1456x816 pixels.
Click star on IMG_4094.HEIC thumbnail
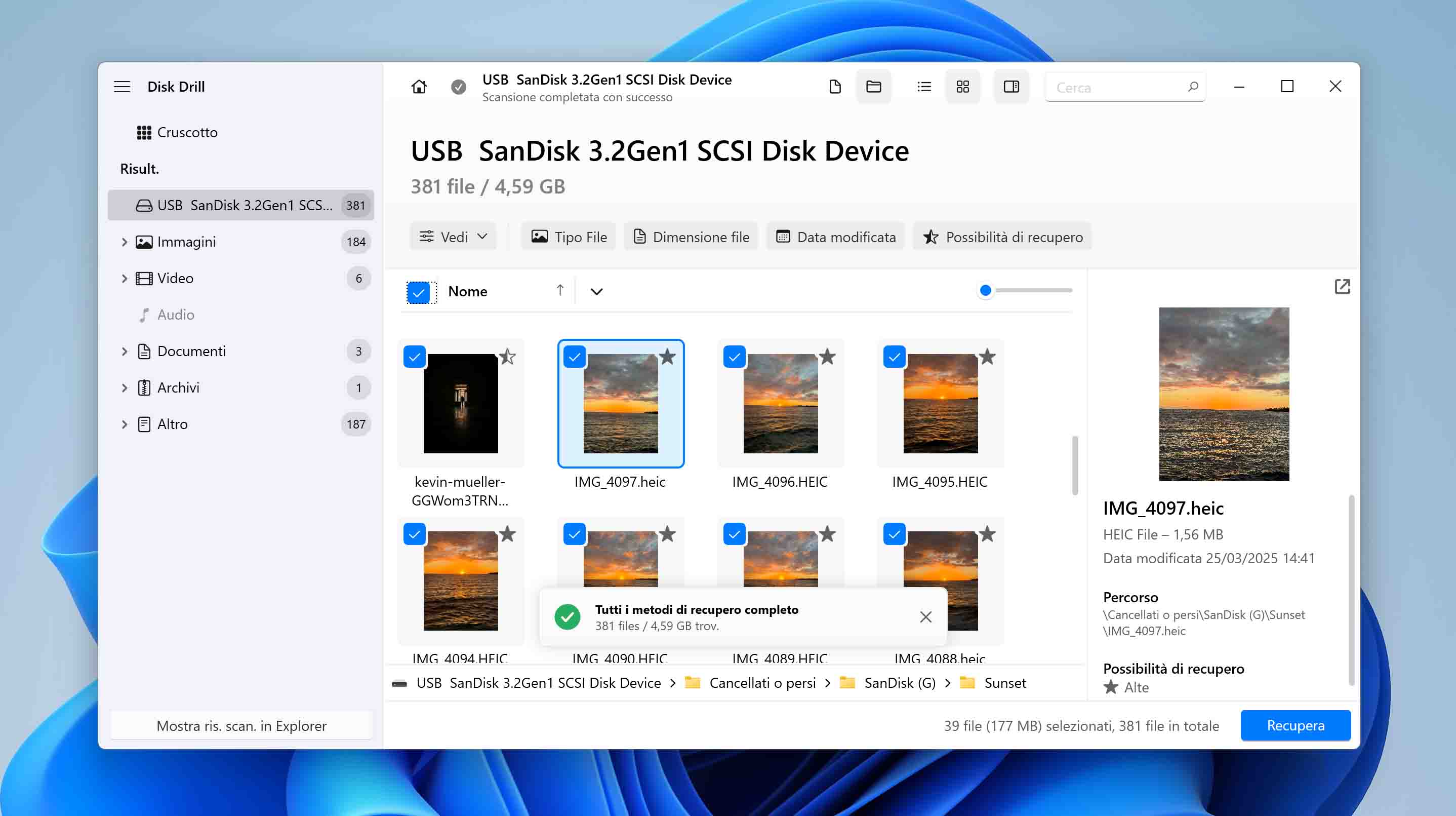point(507,534)
